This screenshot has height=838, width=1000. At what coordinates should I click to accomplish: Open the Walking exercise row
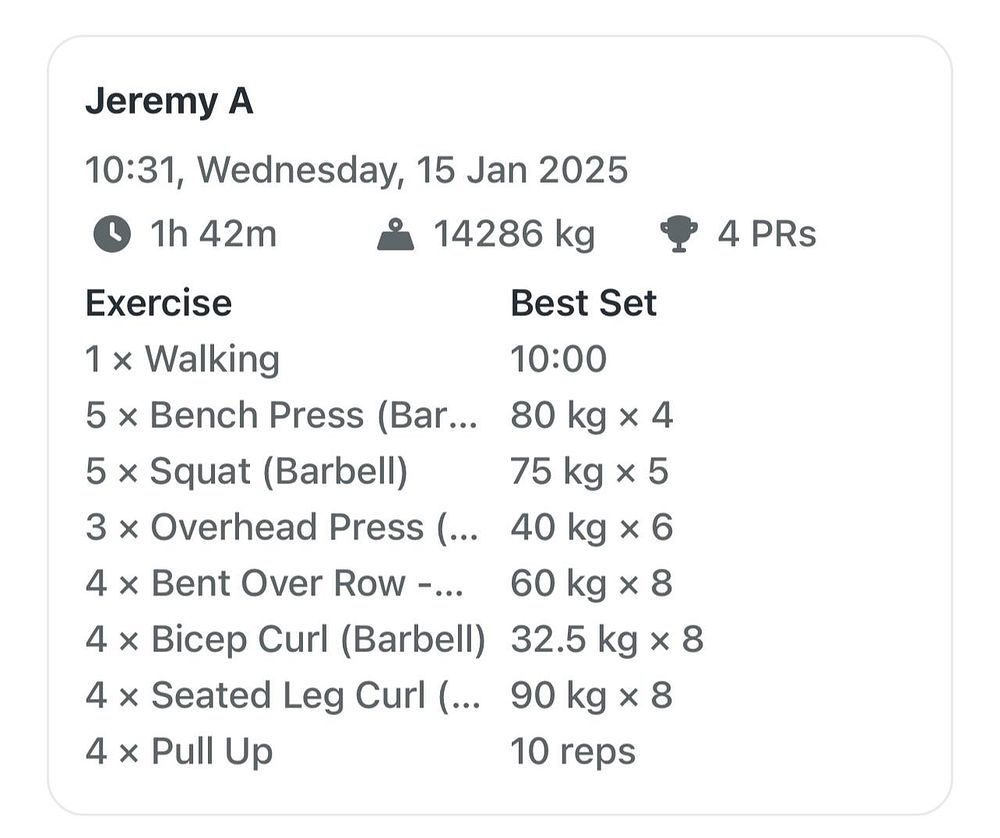tap(182, 359)
